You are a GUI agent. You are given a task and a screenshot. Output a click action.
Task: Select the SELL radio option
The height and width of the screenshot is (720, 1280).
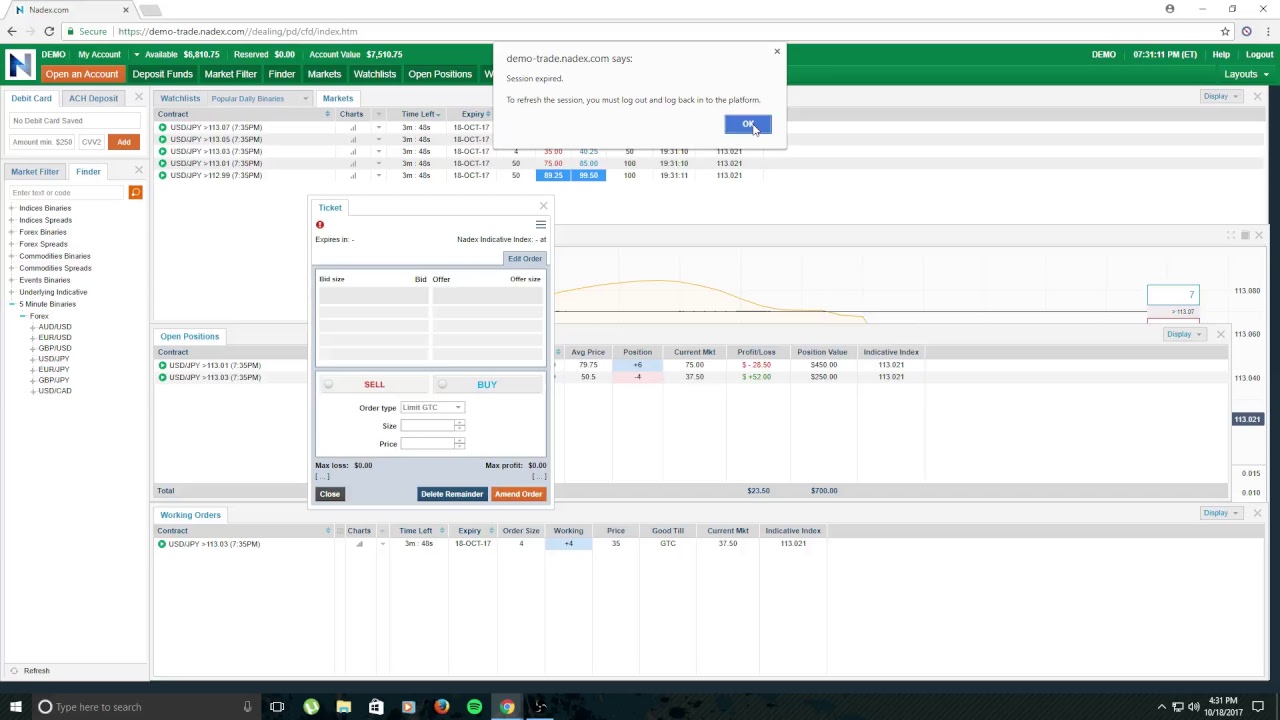328,384
